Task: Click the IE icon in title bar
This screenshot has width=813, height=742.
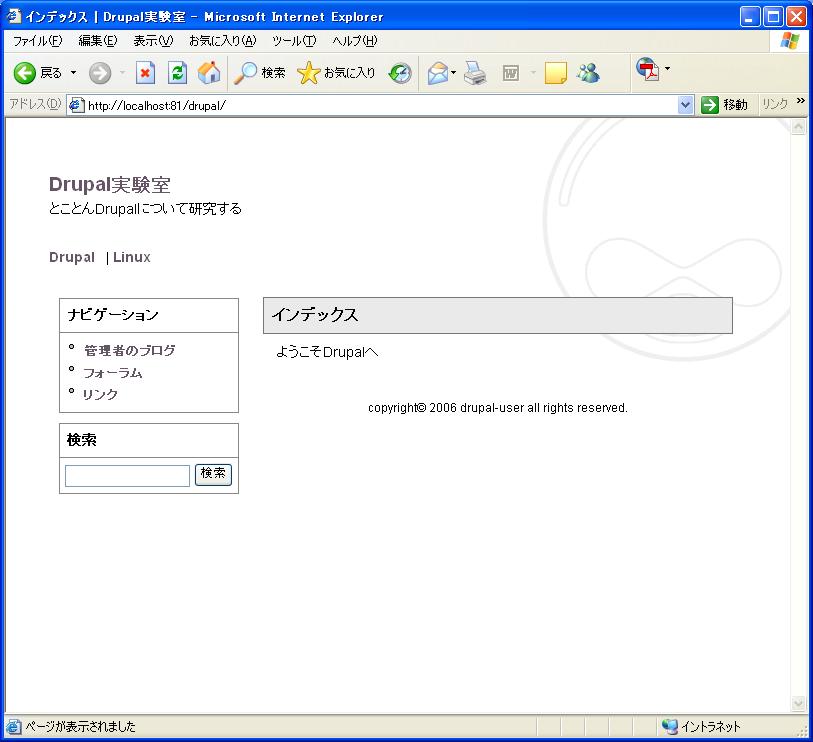Action: point(13,17)
